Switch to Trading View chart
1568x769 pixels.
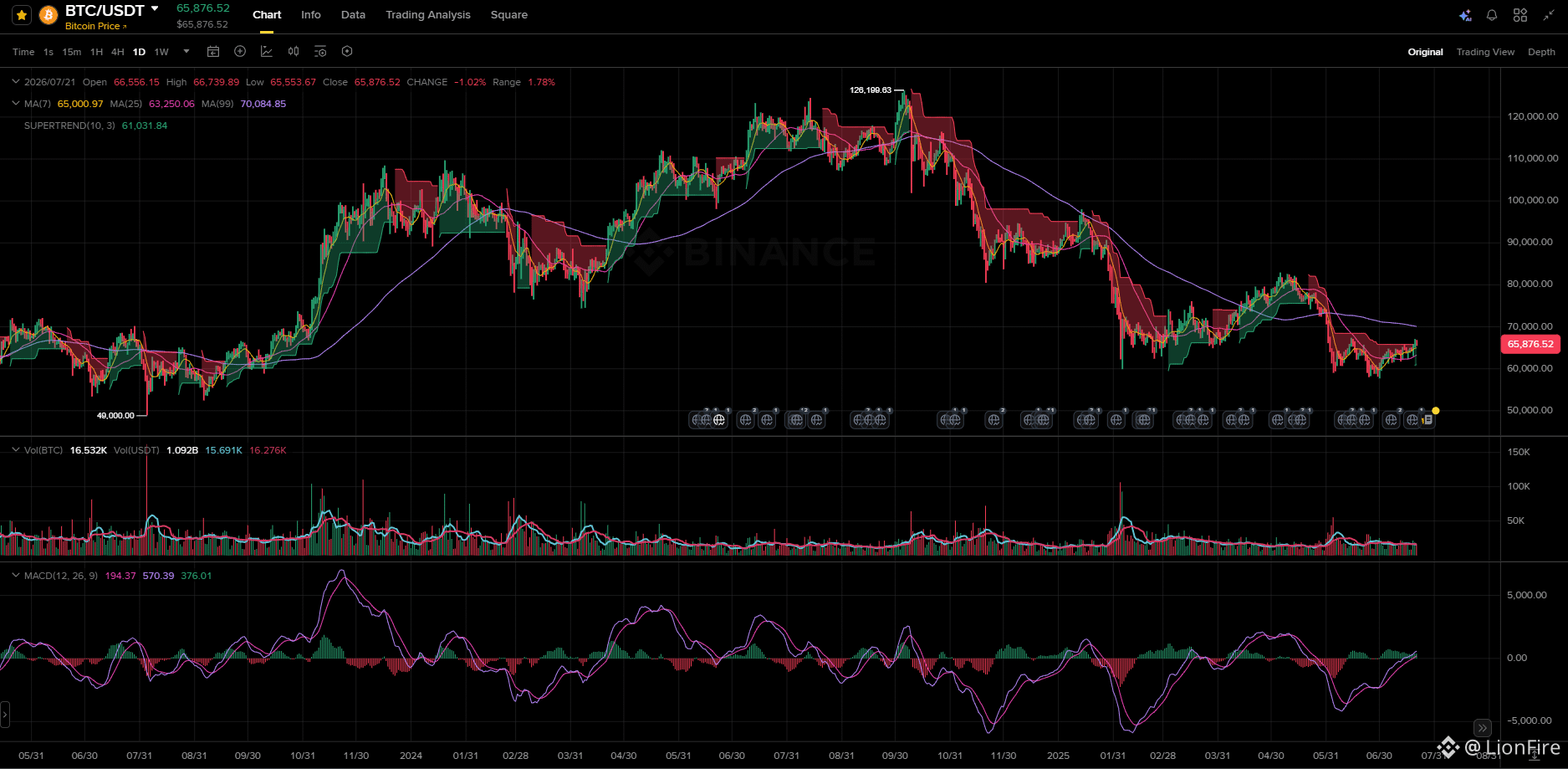(1485, 52)
